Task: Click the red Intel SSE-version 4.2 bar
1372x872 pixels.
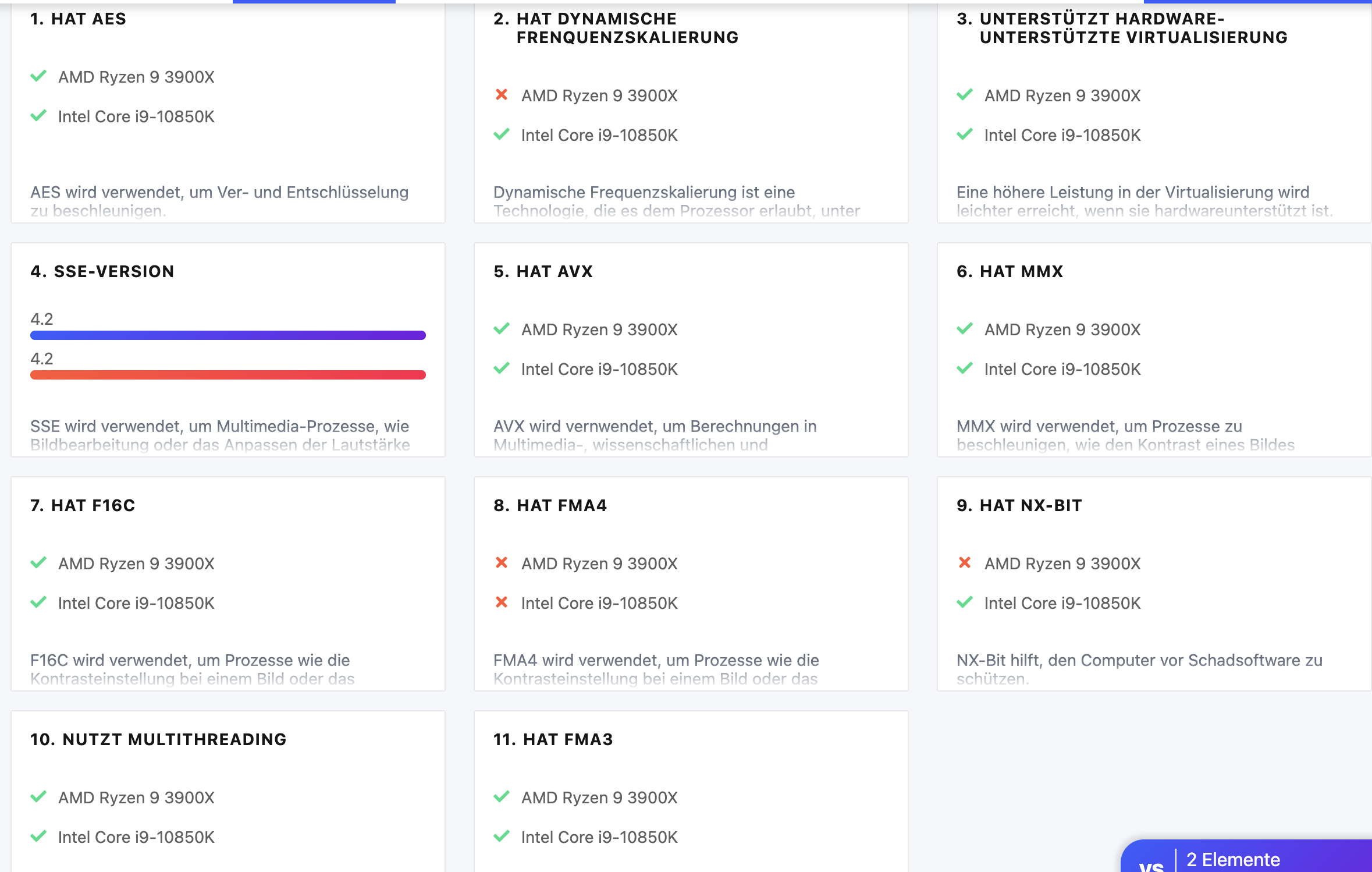Action: [228, 375]
